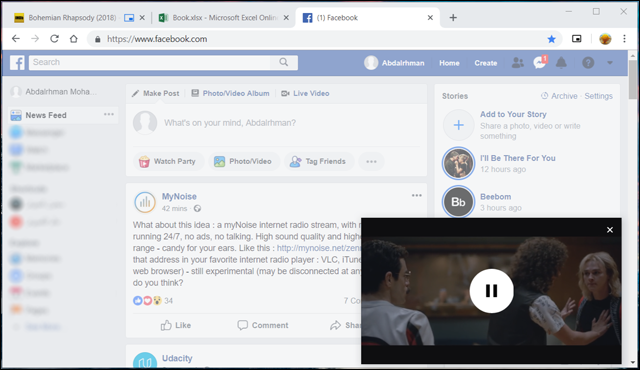The image size is (640, 370).
Task: Expand more composer options ellipsis
Action: click(x=371, y=161)
